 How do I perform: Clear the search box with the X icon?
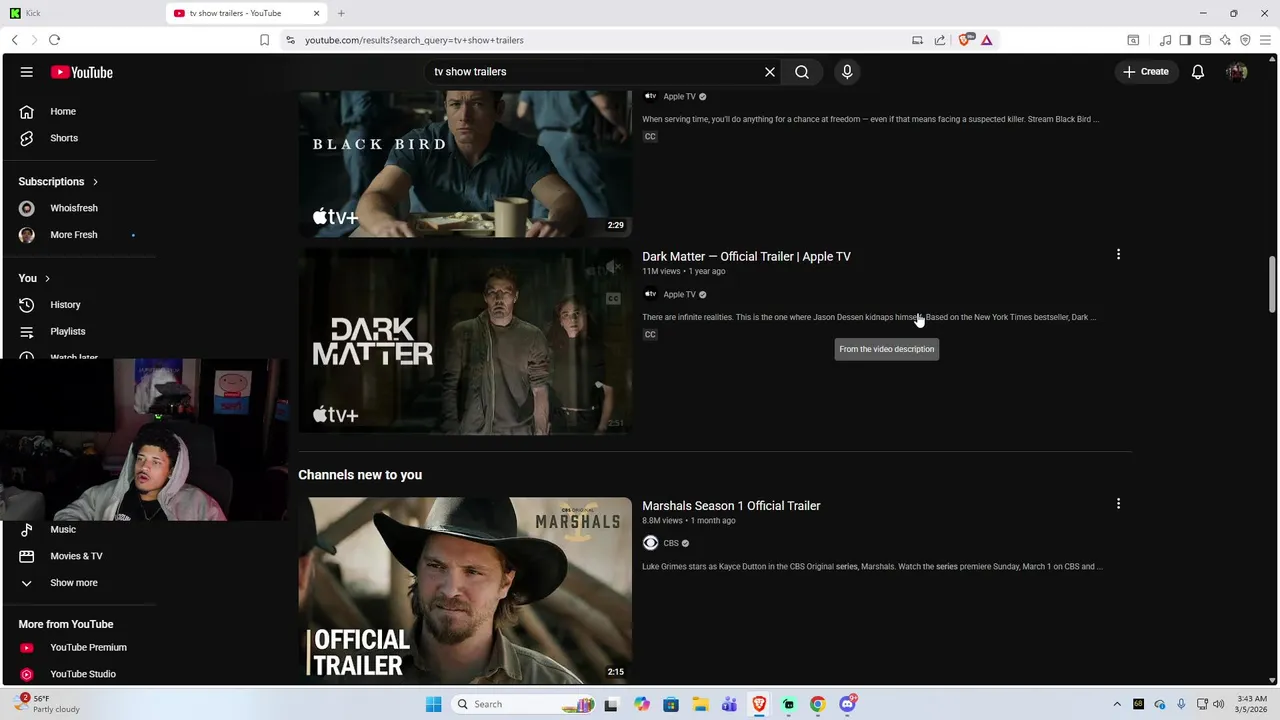(x=770, y=72)
